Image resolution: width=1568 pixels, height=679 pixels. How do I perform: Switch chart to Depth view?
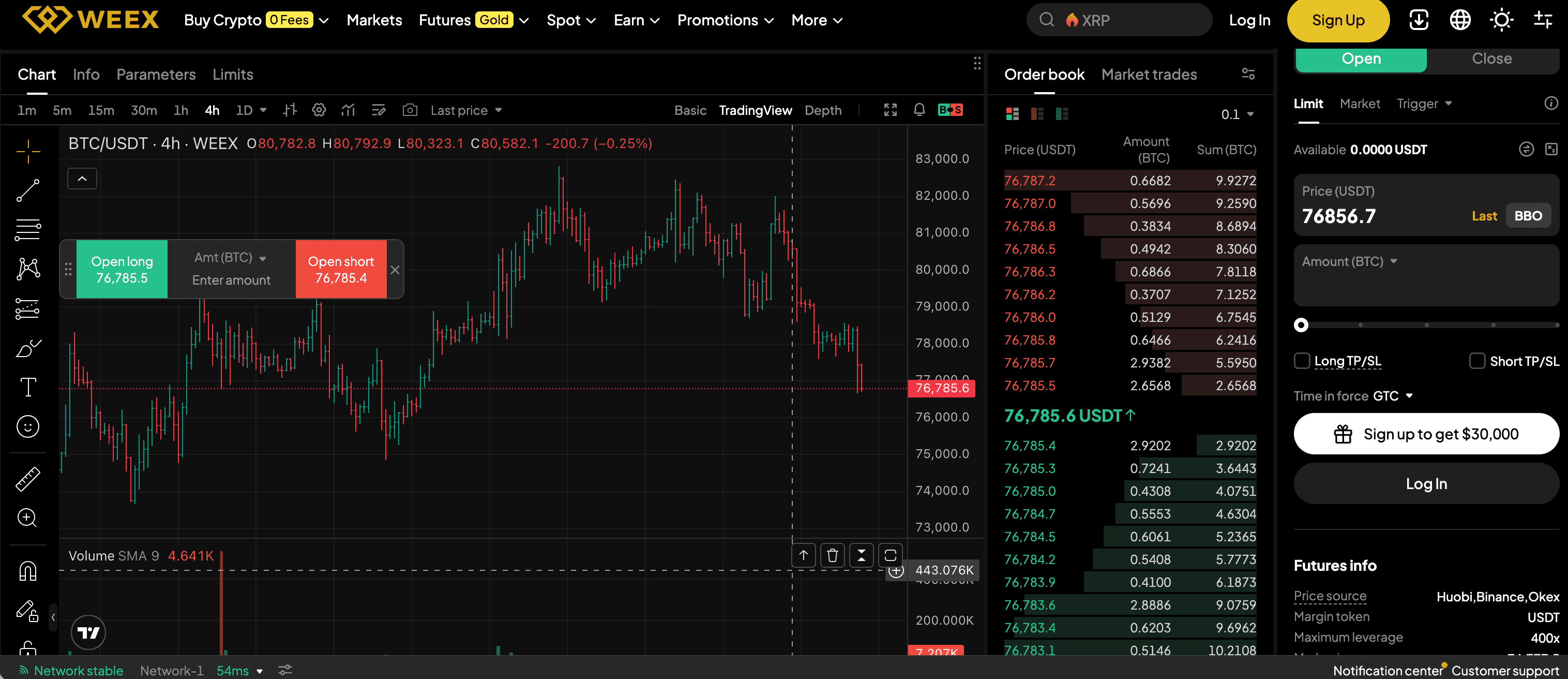pyautogui.click(x=823, y=110)
